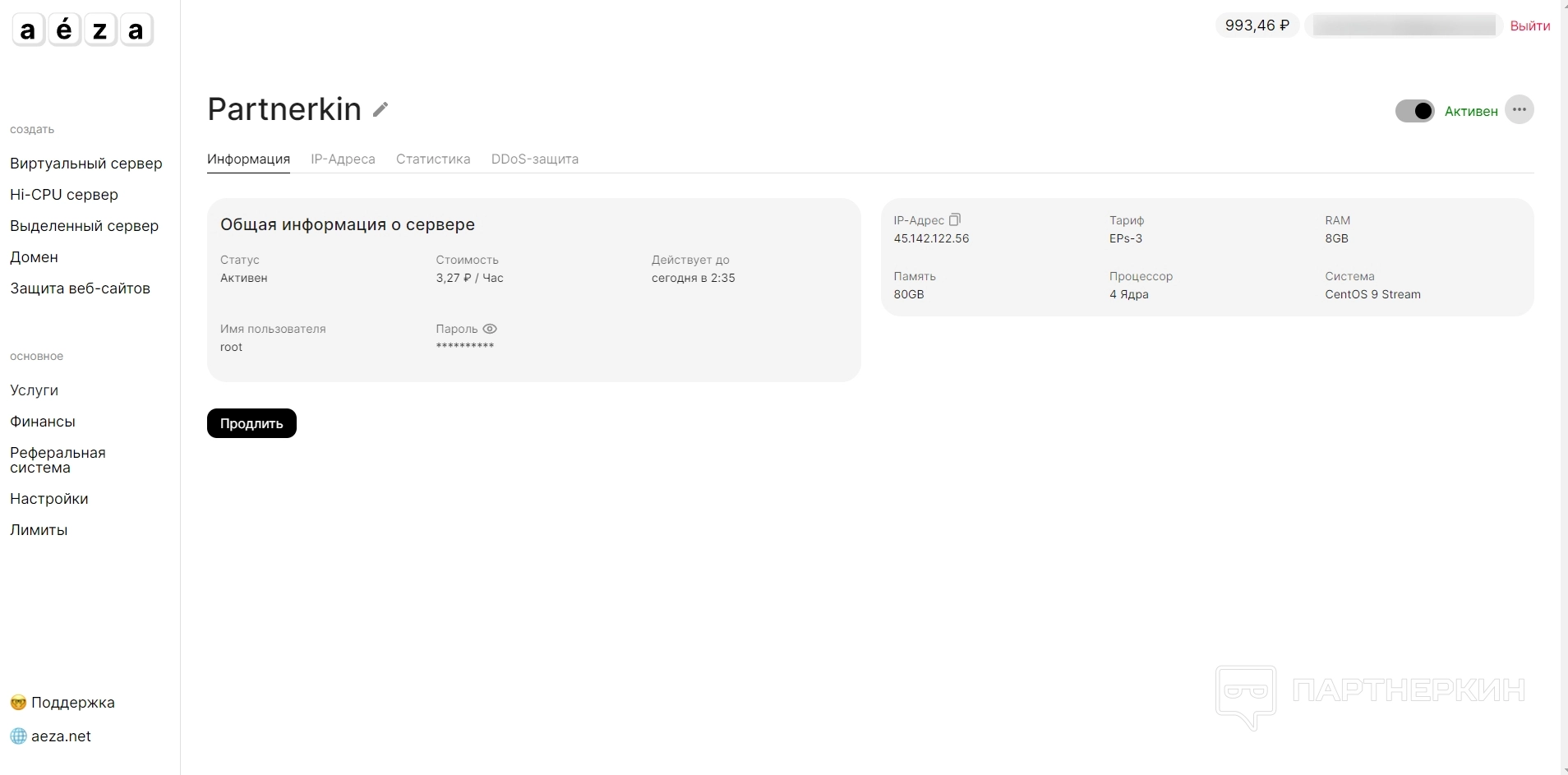
Task: Click the tariff value EPs-3
Action: [1126, 238]
